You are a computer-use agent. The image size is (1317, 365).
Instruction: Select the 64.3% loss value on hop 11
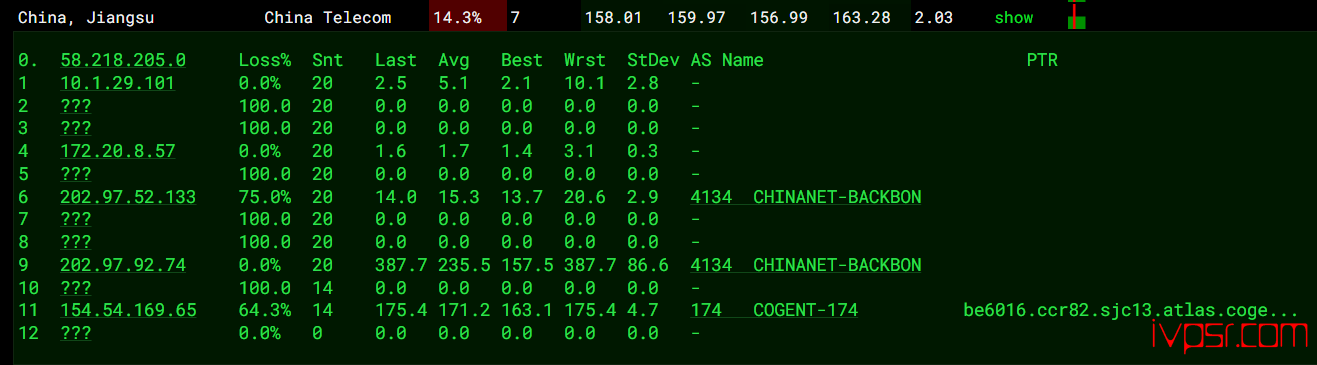coord(265,310)
